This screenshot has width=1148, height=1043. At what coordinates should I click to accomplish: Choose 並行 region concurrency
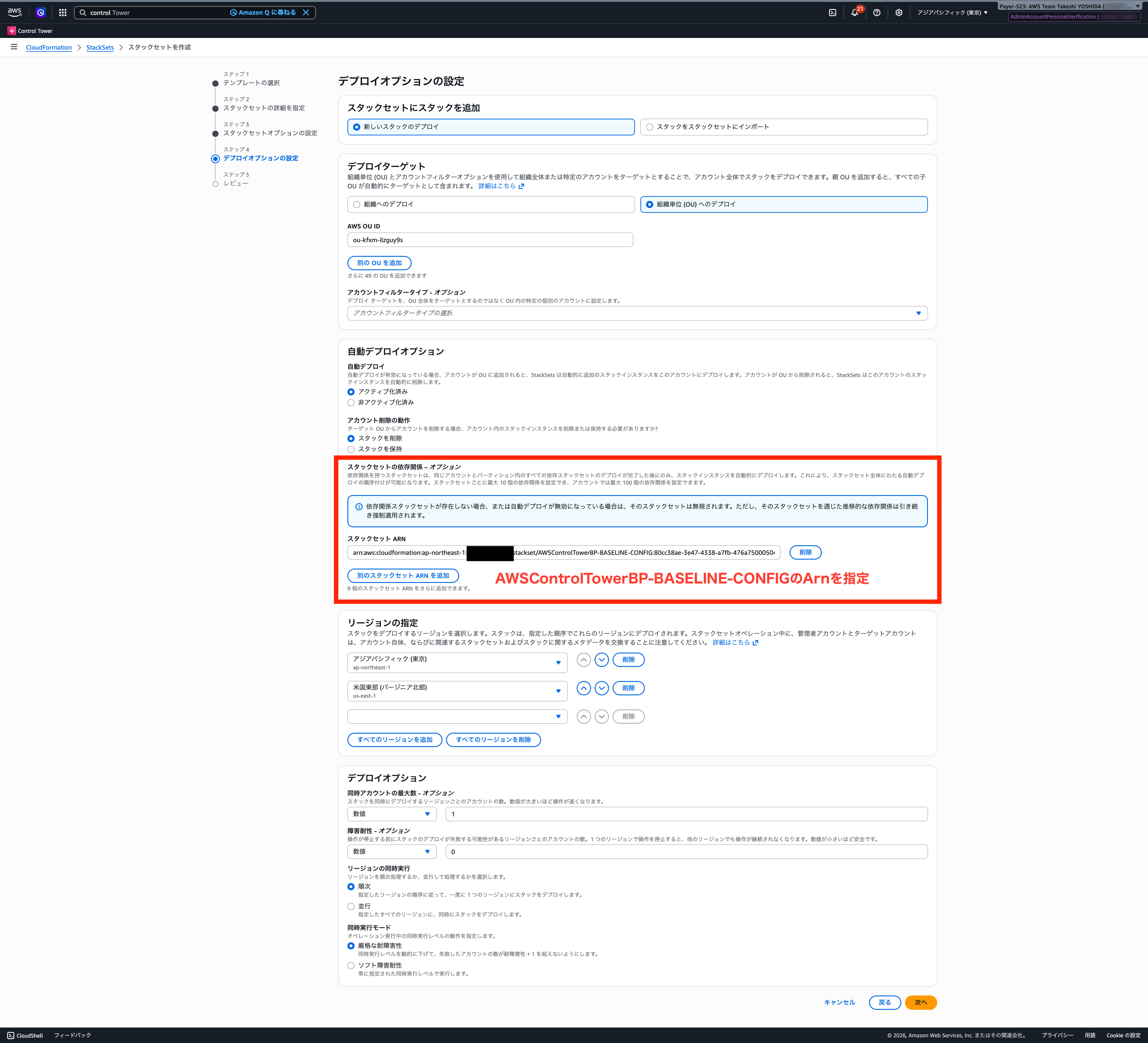tap(351, 906)
